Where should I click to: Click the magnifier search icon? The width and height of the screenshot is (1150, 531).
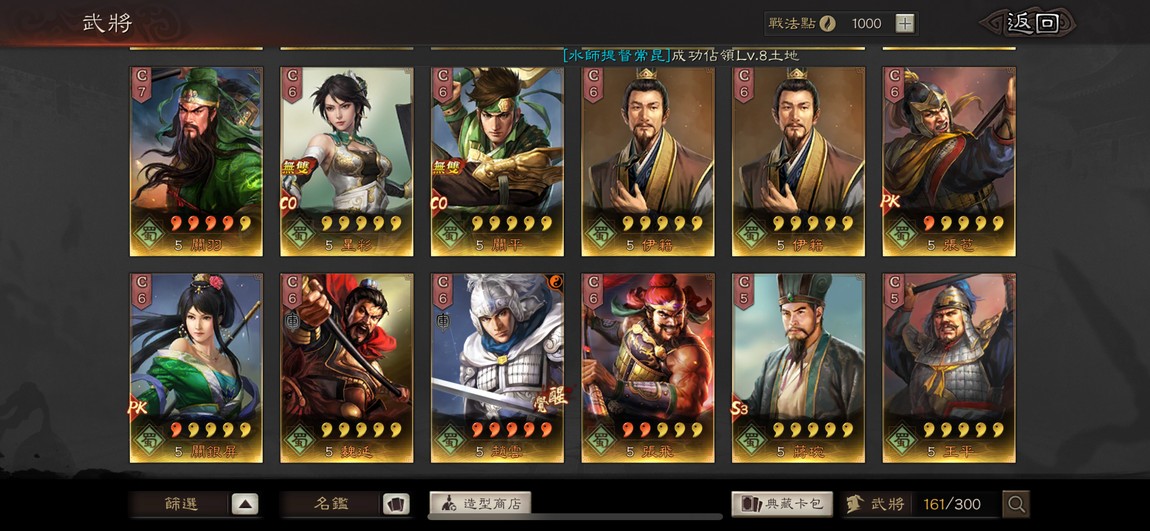(1016, 504)
